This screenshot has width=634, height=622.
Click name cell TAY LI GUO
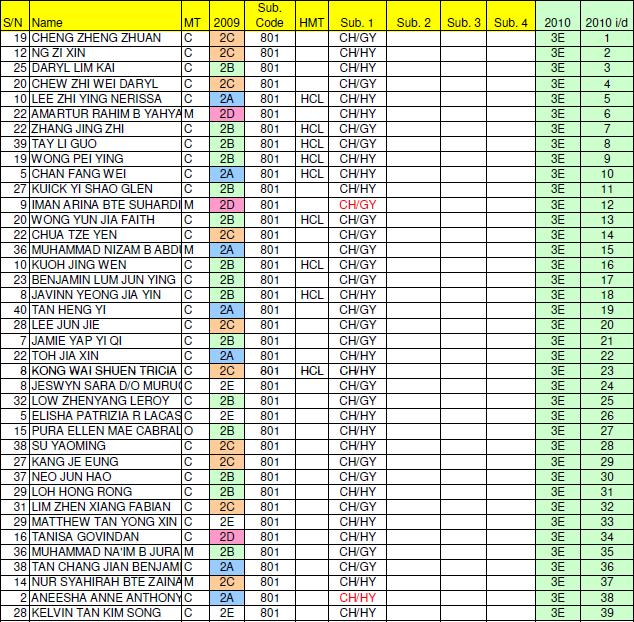click(x=105, y=144)
